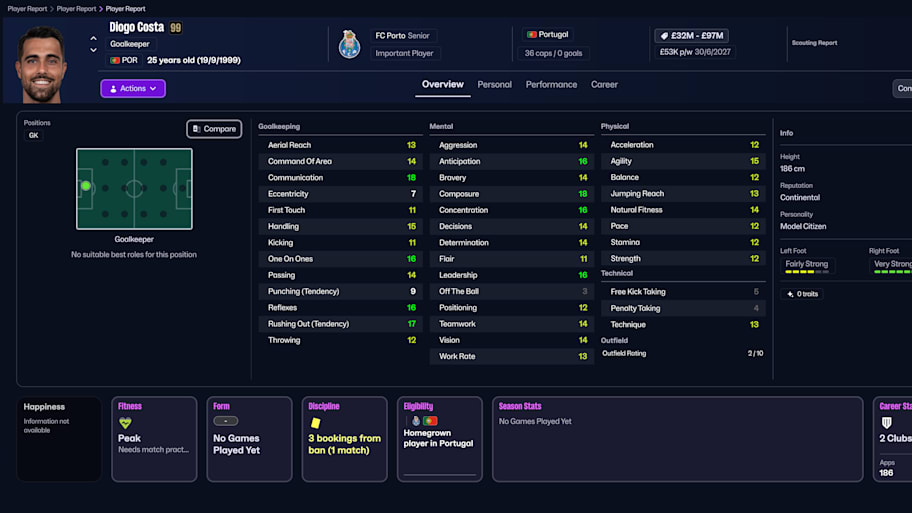
Task: Click the green heart fitness icon
Action: pos(125,423)
